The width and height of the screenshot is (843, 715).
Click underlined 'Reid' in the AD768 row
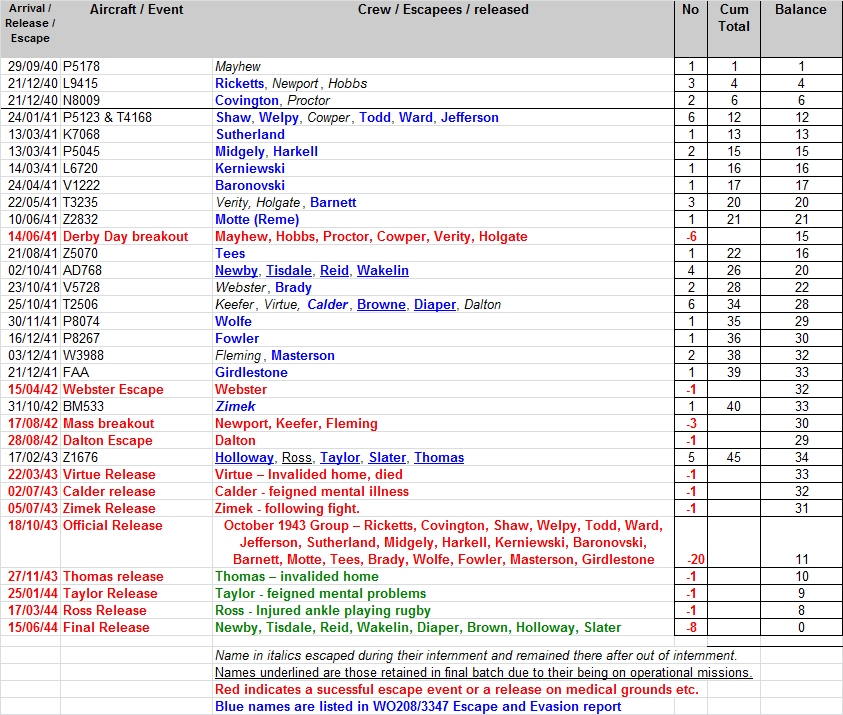(334, 270)
